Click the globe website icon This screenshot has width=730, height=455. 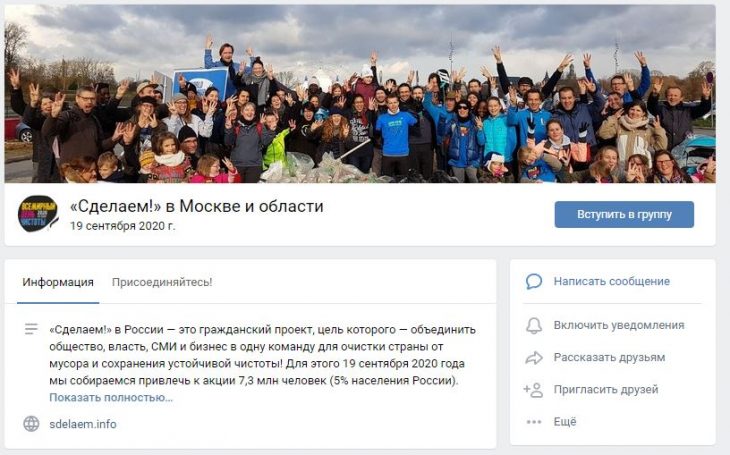[x=31, y=424]
